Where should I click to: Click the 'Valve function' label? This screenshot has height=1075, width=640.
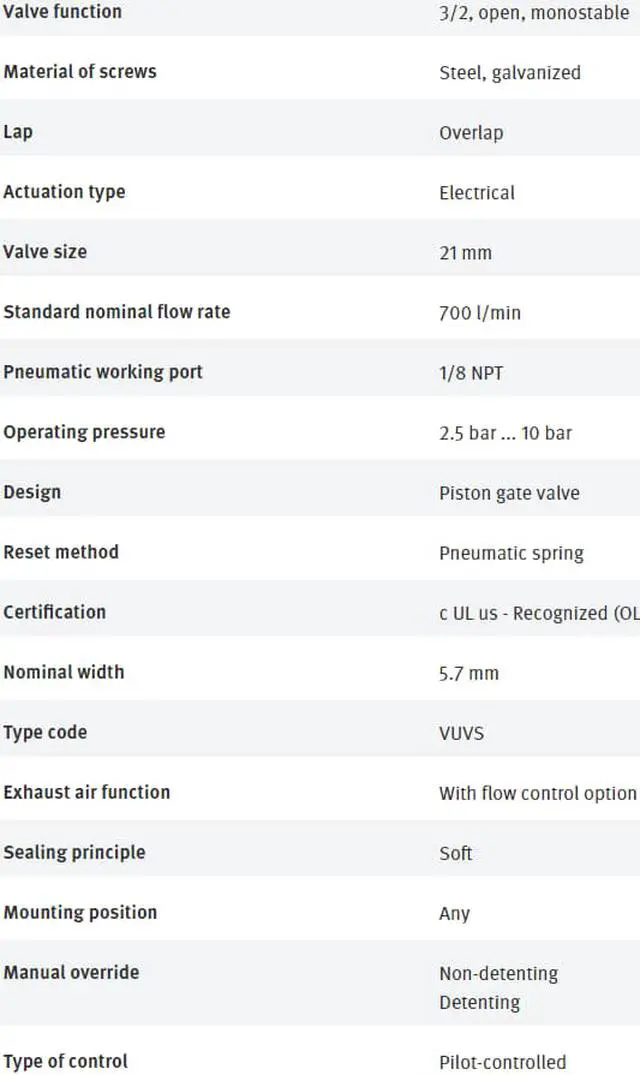point(62,12)
